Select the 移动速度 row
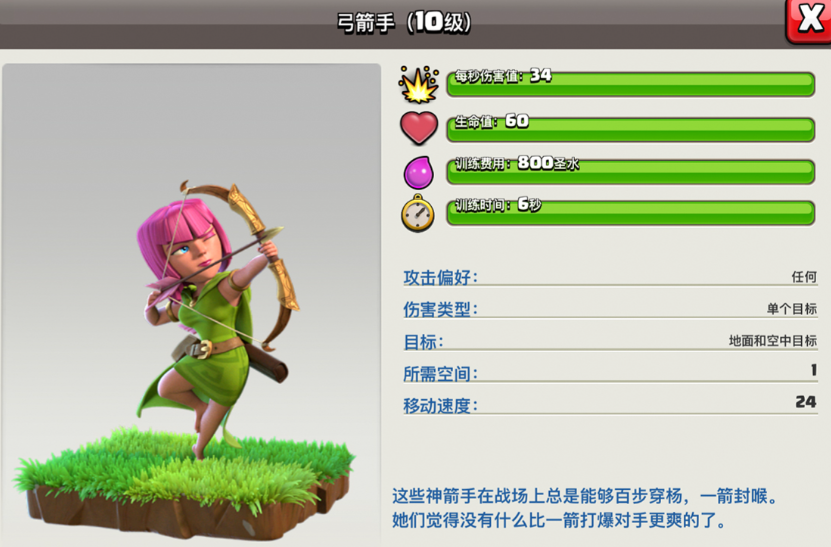Image resolution: width=831 pixels, height=547 pixels. 610,404
